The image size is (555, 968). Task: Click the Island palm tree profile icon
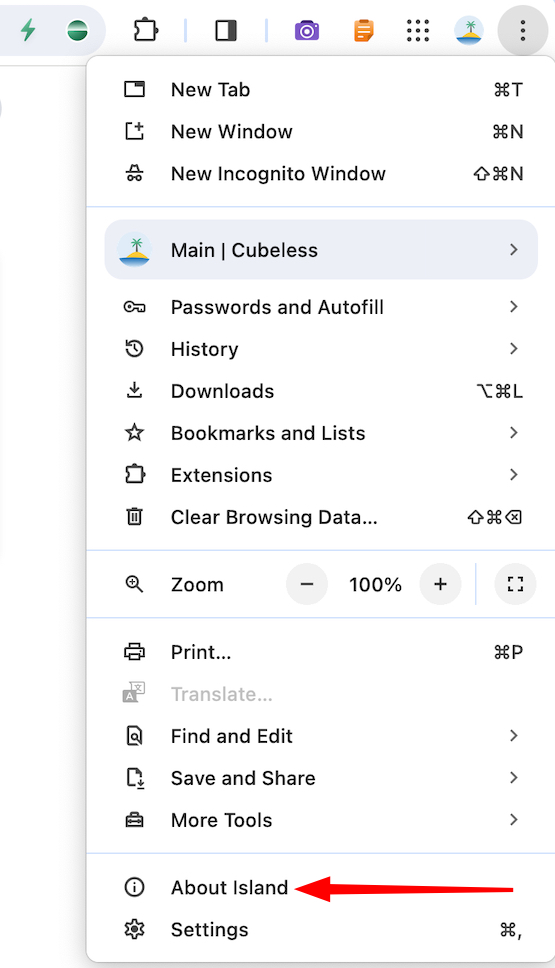point(469,30)
